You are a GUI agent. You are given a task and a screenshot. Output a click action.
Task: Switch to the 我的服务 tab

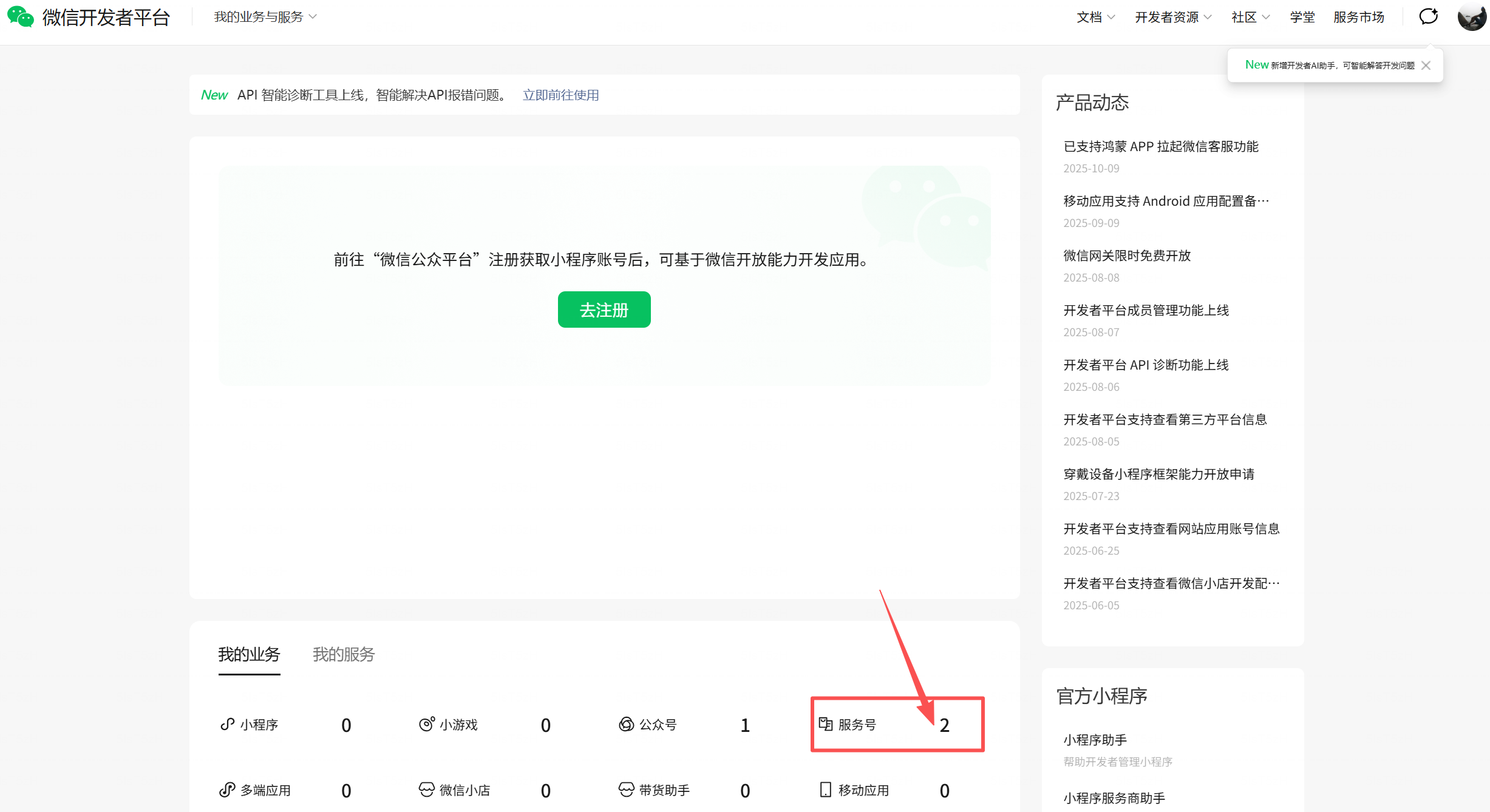click(x=344, y=655)
